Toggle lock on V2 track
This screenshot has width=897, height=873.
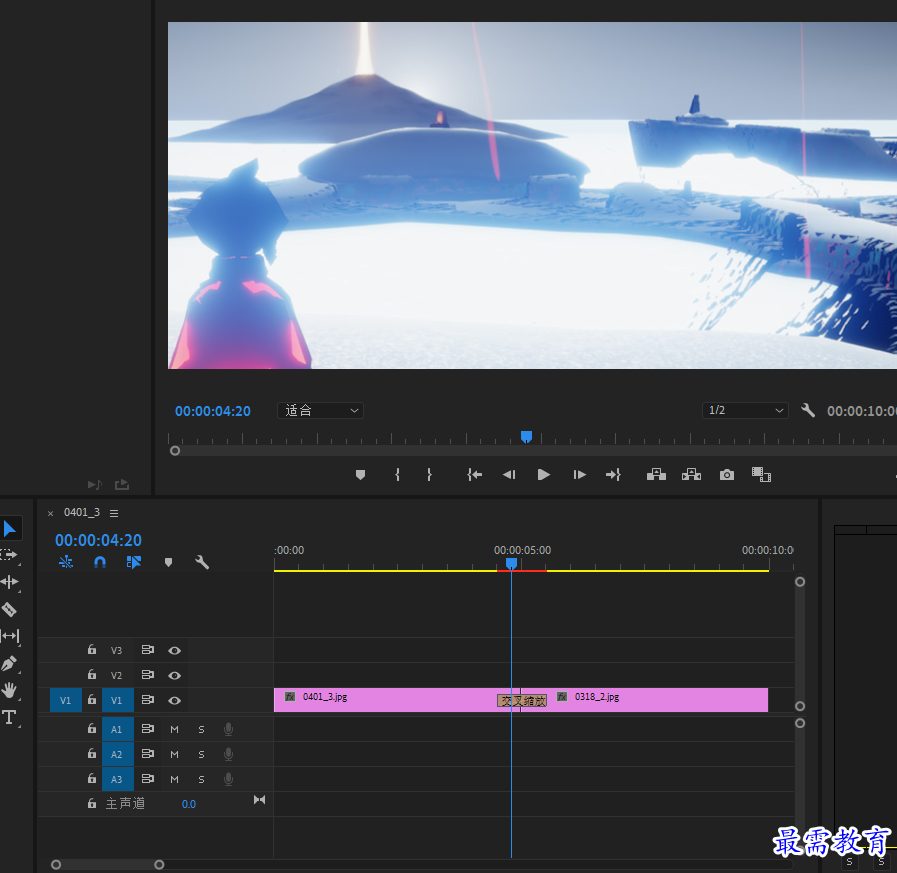[x=92, y=674]
